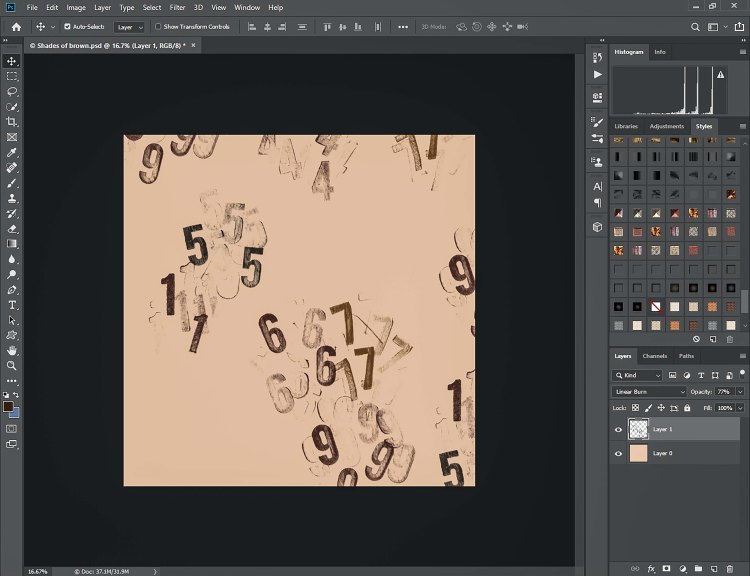
Task: Click the background color swatch
Action: point(15,413)
